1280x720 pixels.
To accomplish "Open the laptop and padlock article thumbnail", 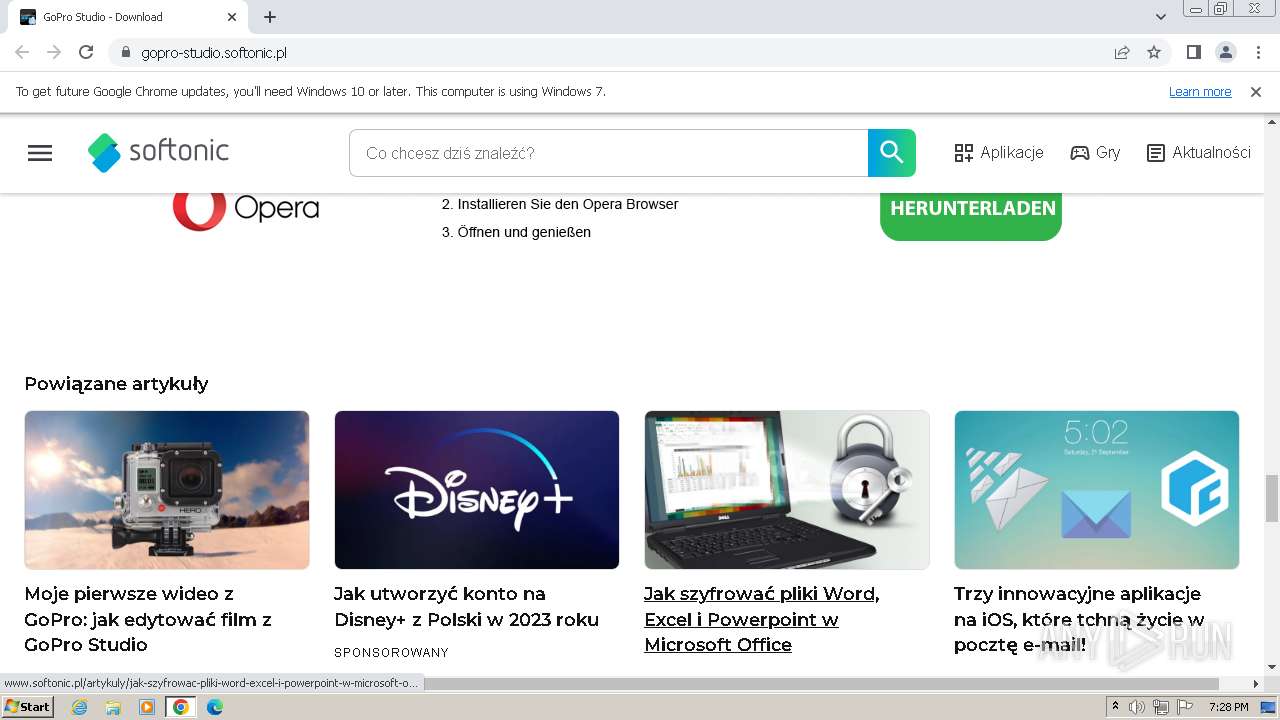I will (787, 490).
